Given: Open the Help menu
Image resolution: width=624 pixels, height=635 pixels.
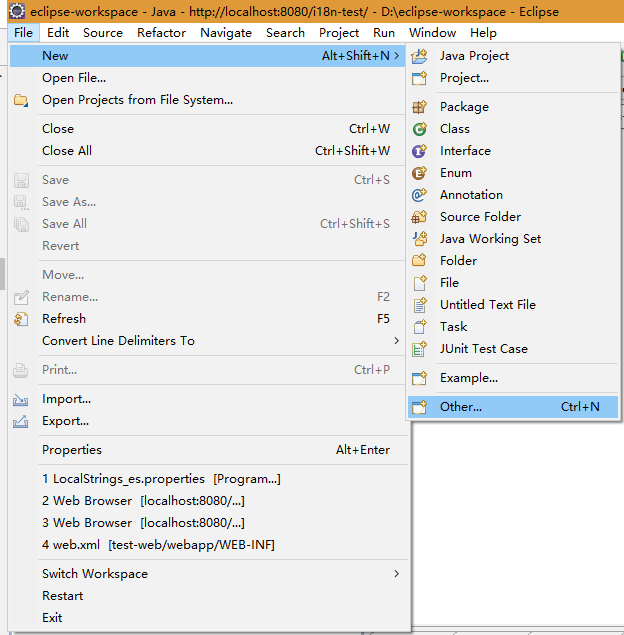Looking at the screenshot, I should (x=483, y=32).
